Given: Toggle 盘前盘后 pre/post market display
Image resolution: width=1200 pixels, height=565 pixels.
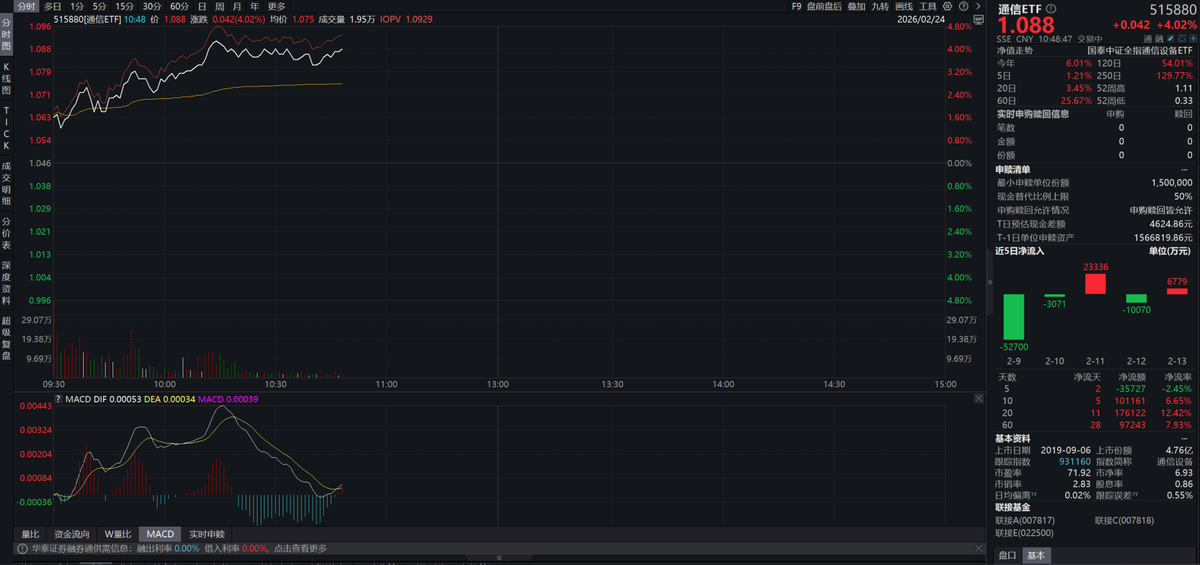Looking at the screenshot, I should pos(823,6).
